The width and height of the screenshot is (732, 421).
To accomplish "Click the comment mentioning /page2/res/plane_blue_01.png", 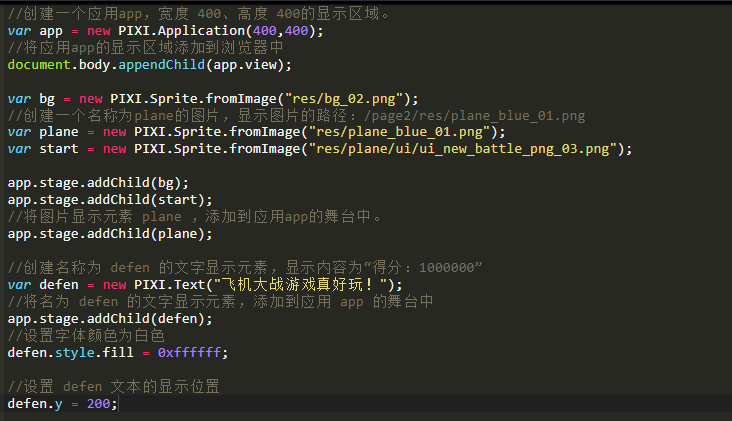I will point(296,115).
